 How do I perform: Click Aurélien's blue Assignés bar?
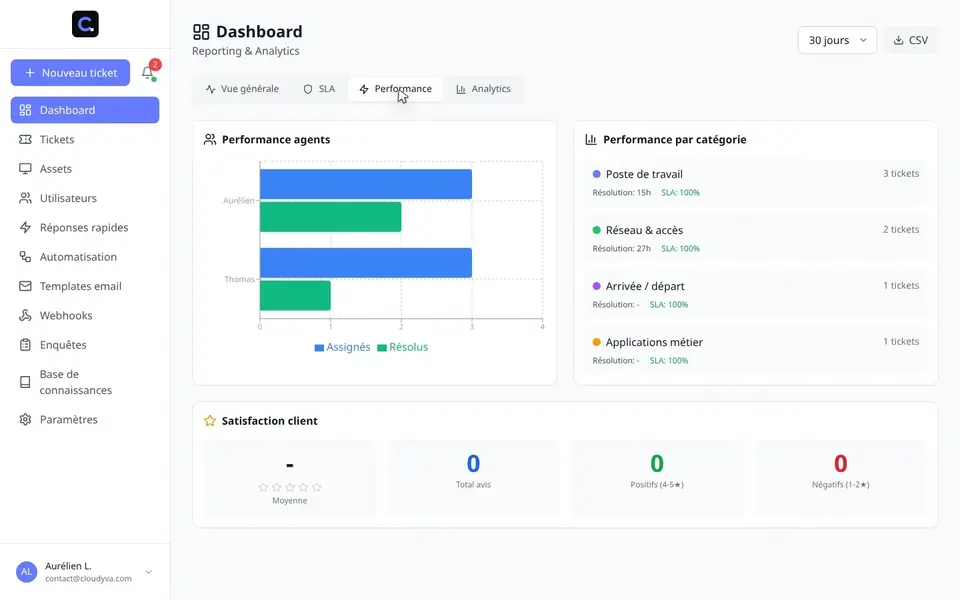pyautogui.click(x=366, y=184)
